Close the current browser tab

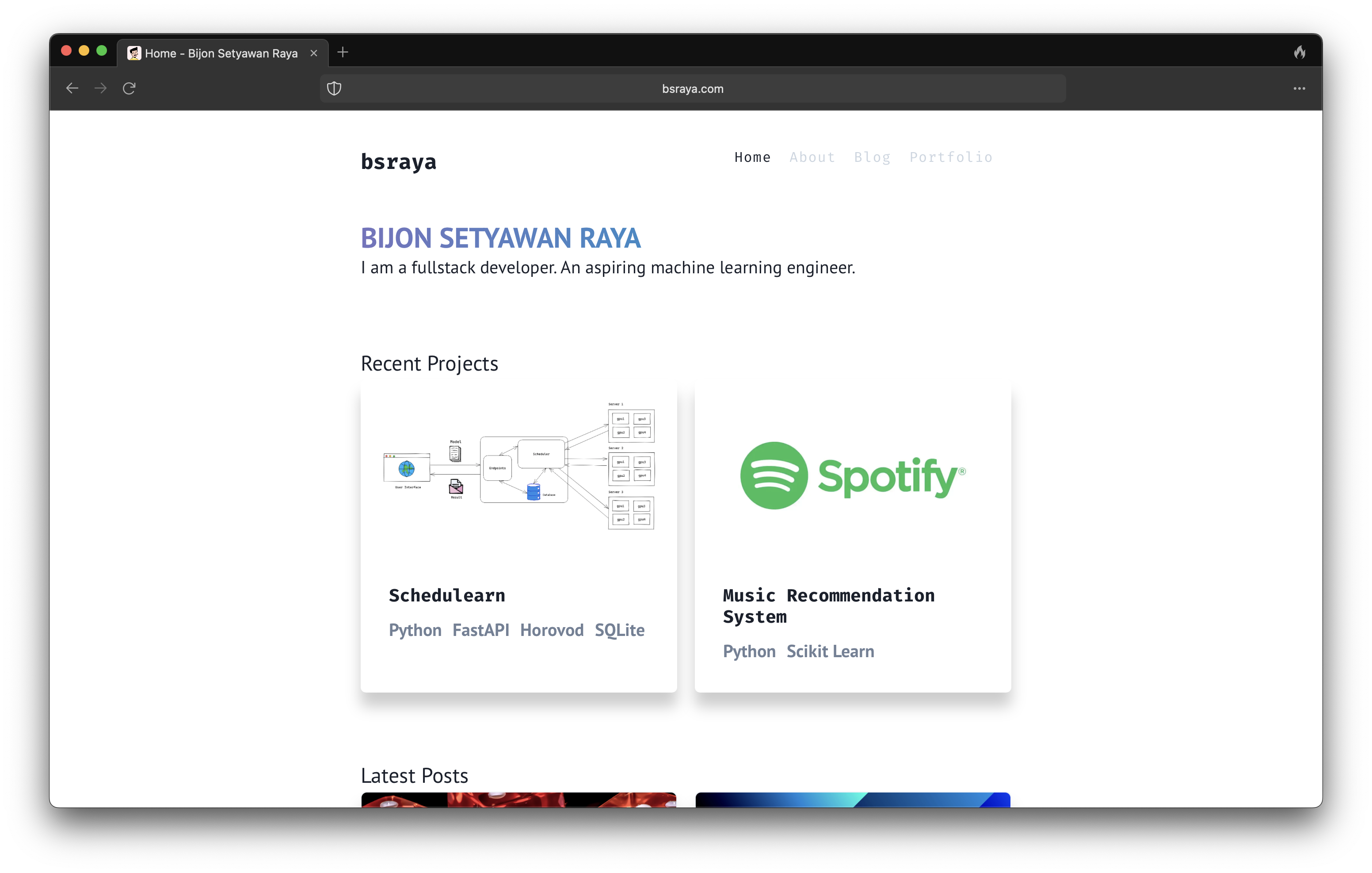[x=314, y=53]
